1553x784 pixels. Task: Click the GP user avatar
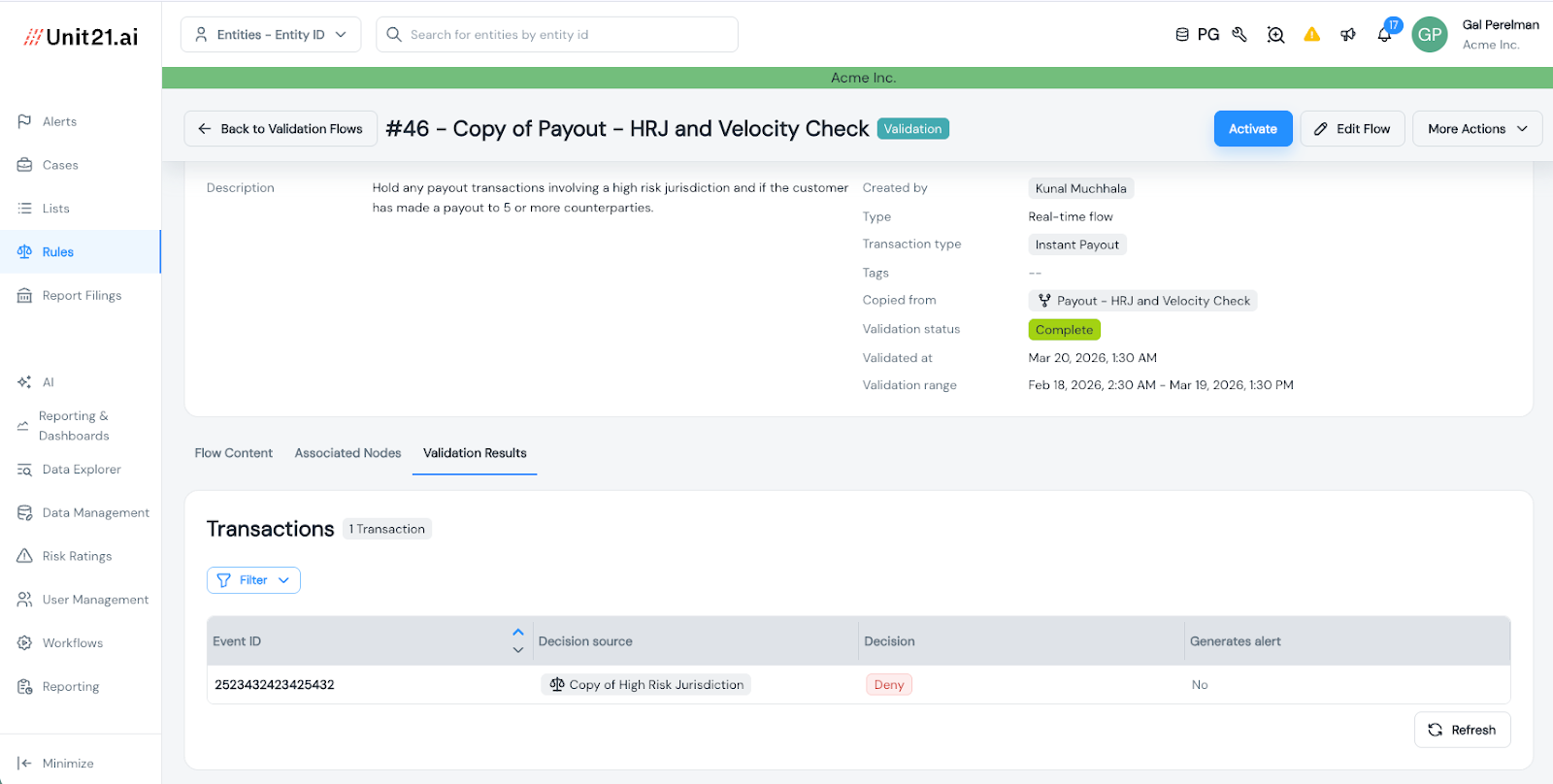click(x=1430, y=35)
